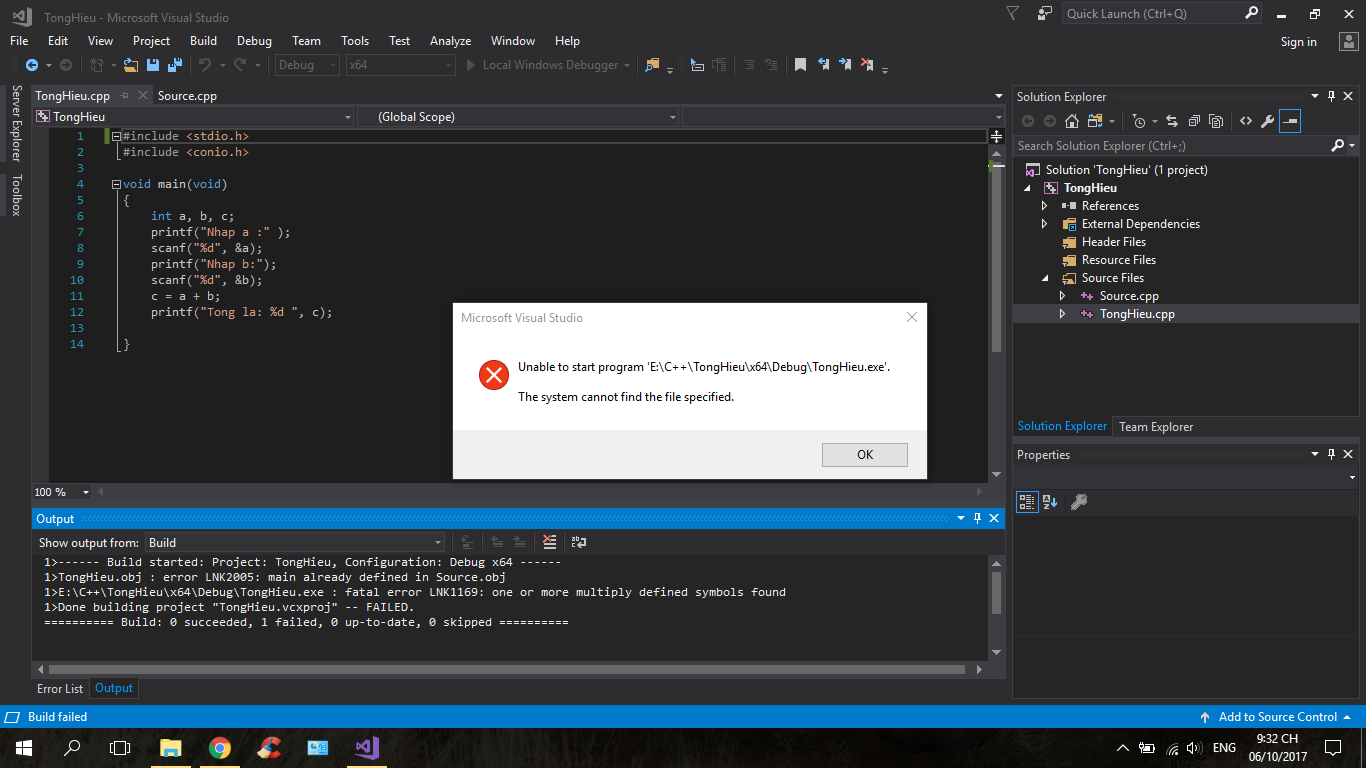
Task: Click the Sign in link
Action: tap(1298, 42)
